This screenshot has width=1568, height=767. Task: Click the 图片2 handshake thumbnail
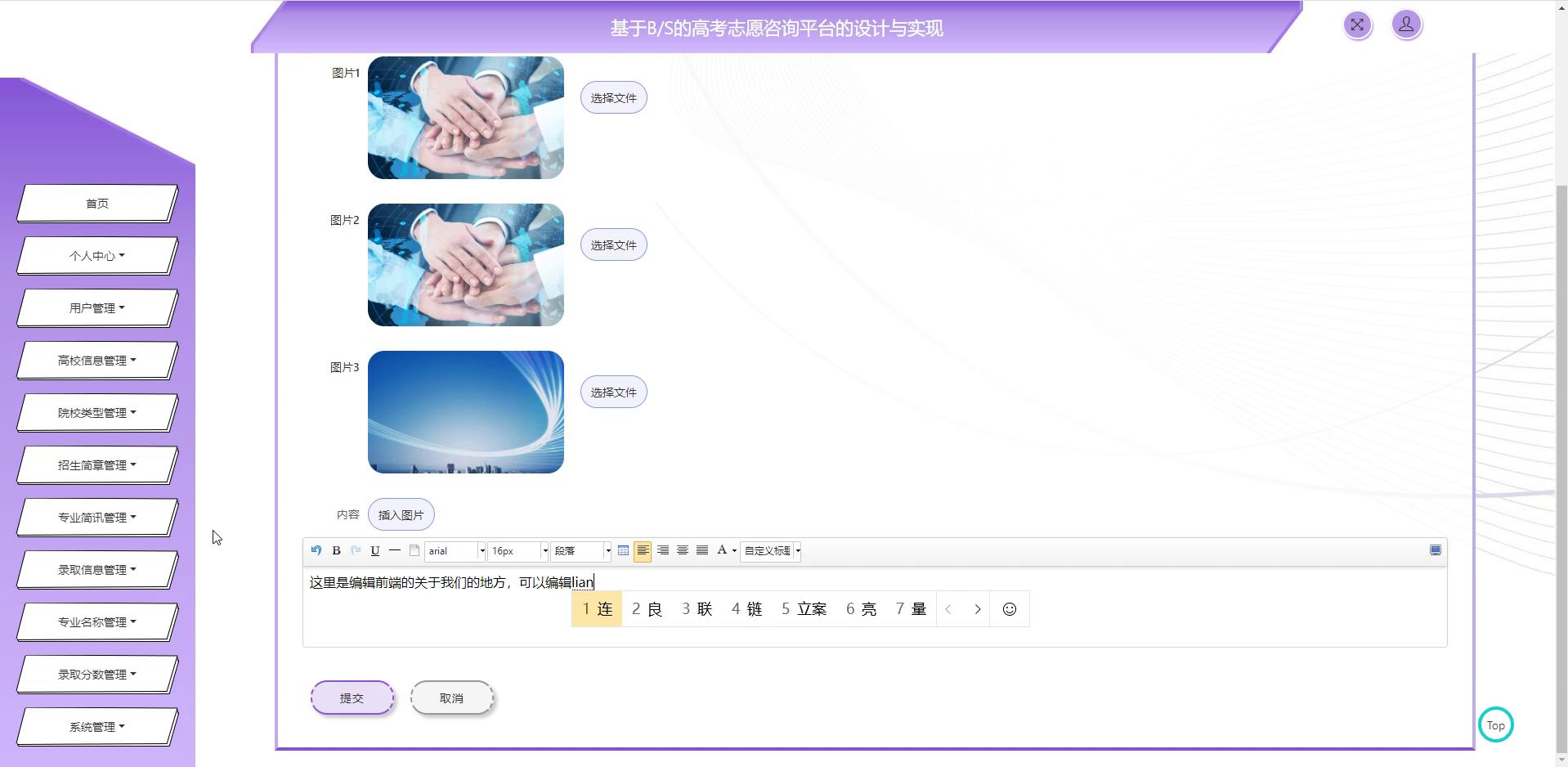pos(466,265)
